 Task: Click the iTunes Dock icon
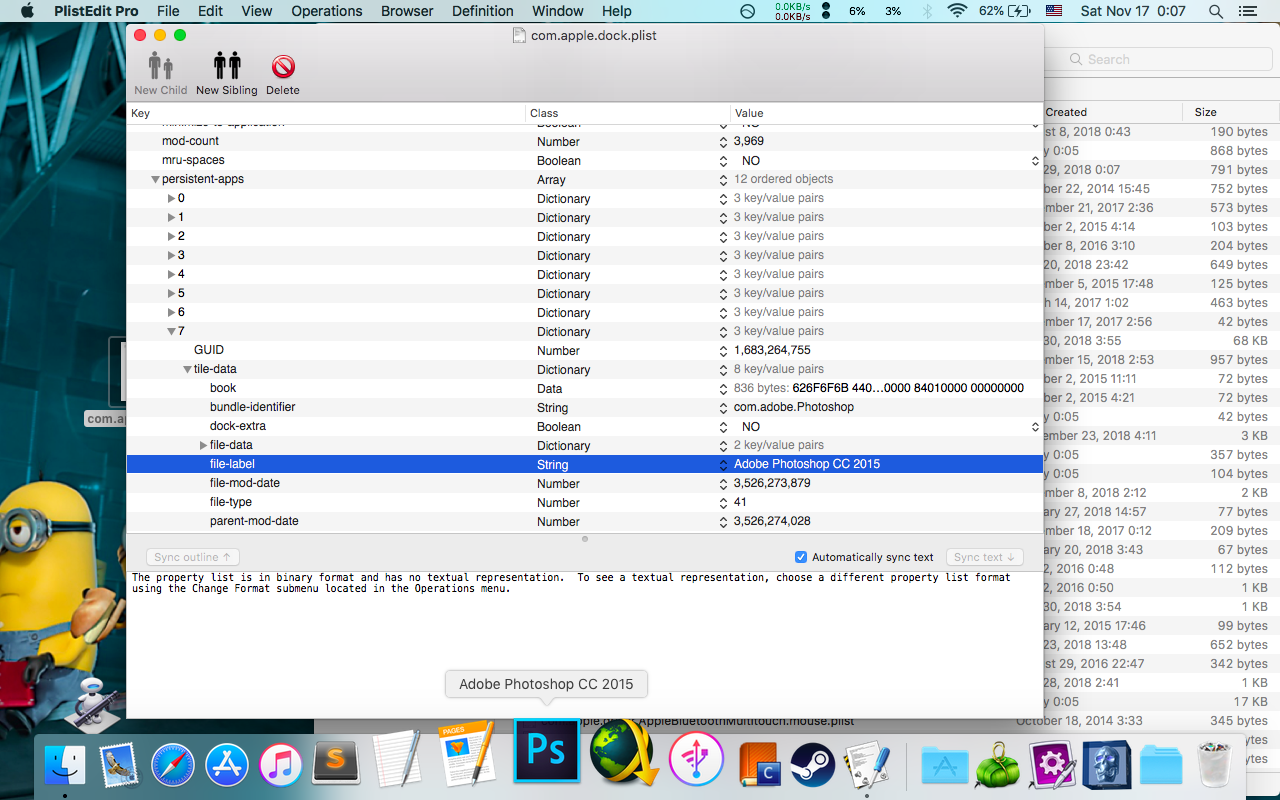click(281, 766)
